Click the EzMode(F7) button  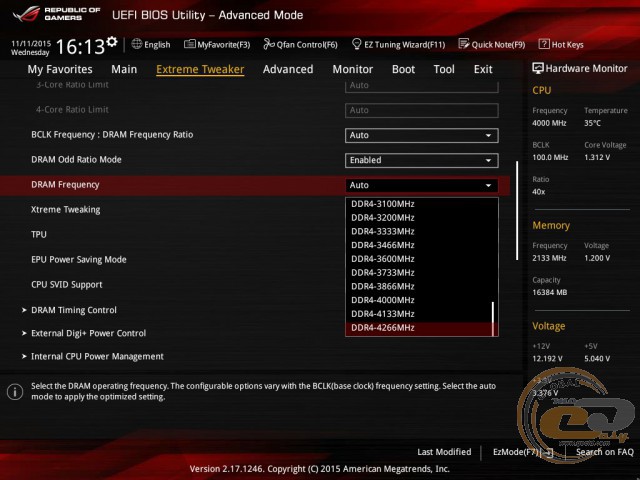pyautogui.click(x=523, y=452)
